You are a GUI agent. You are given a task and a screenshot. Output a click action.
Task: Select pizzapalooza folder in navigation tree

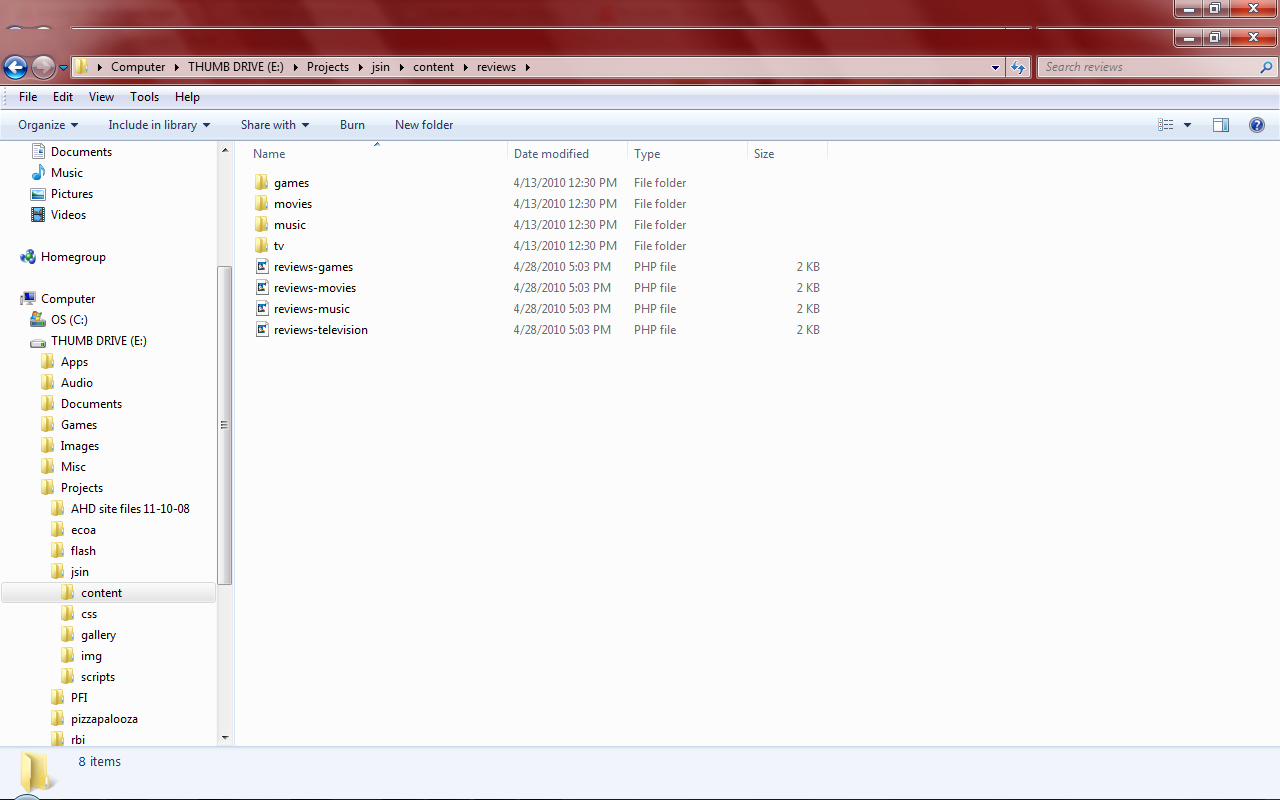point(104,719)
